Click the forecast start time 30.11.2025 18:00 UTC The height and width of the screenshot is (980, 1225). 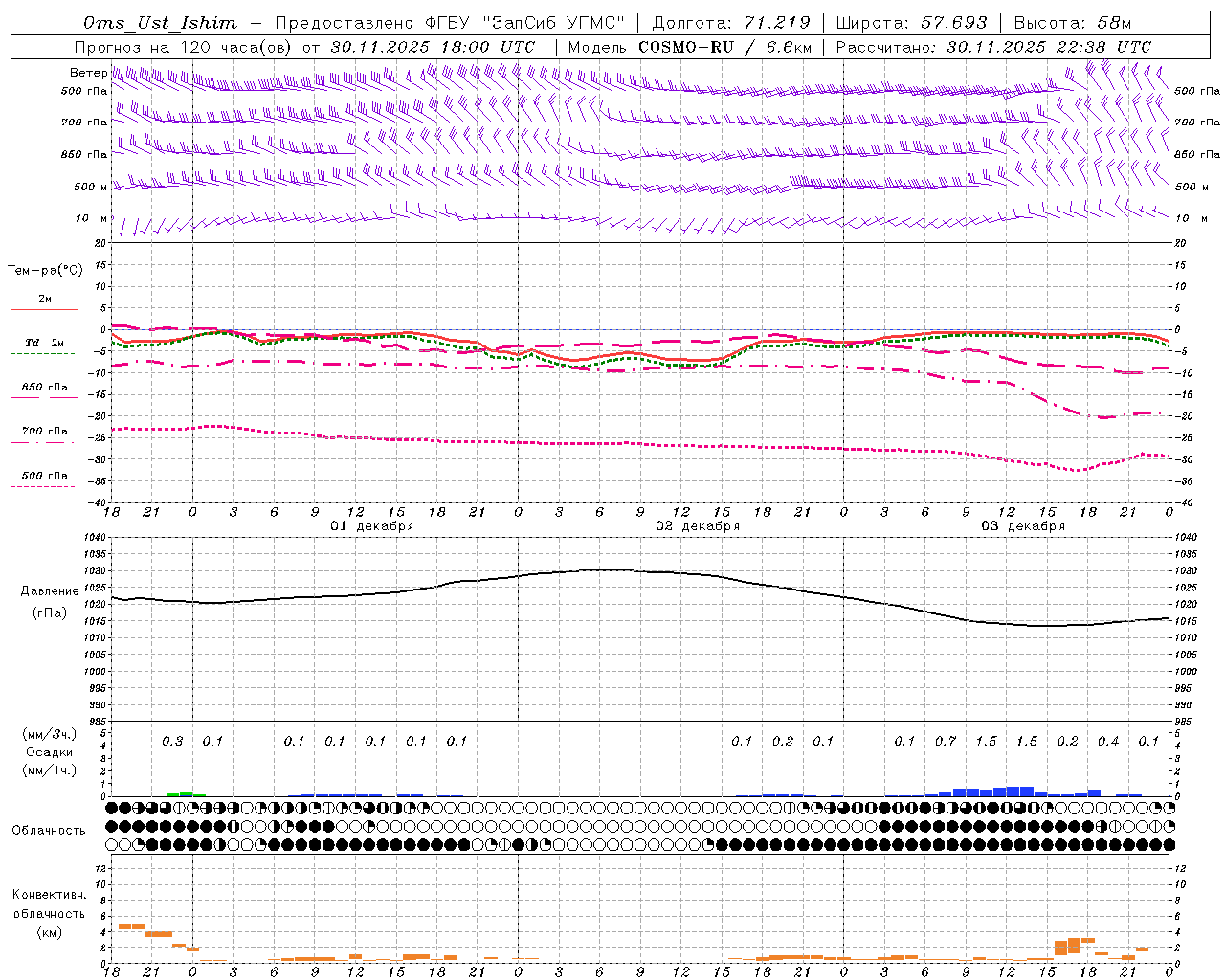[x=433, y=47]
